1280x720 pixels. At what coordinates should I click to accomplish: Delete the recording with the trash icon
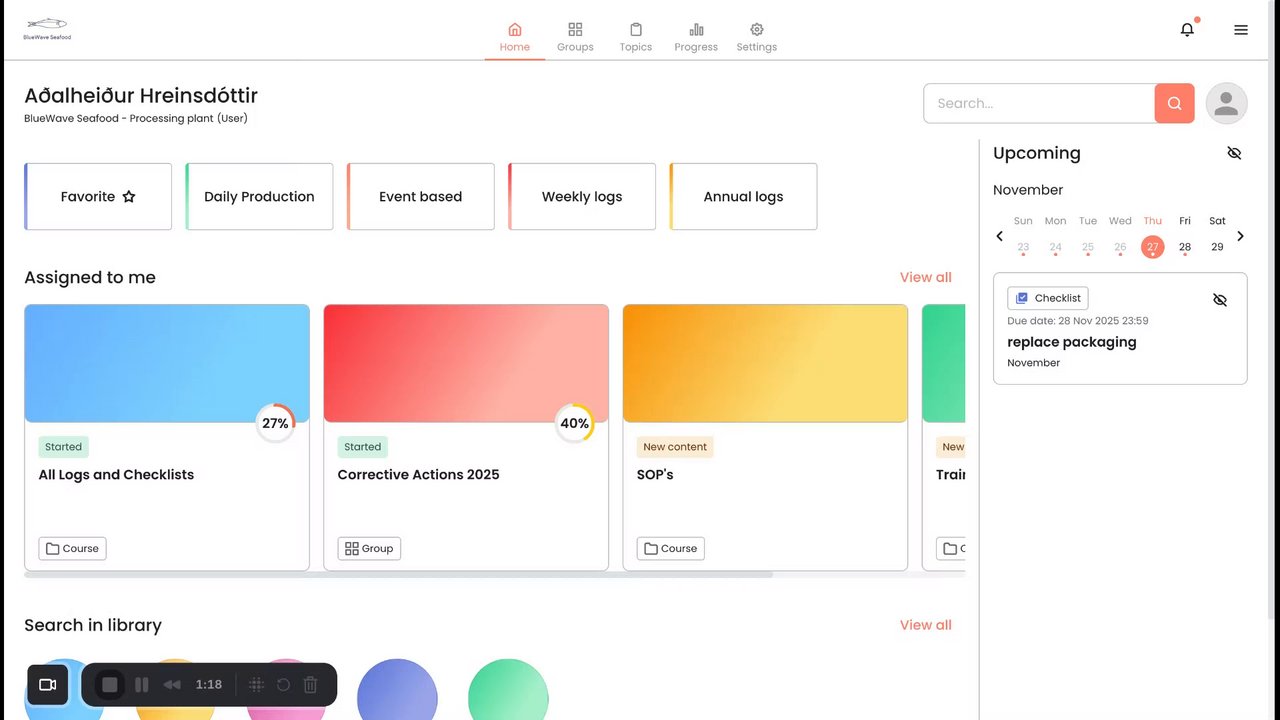point(311,685)
